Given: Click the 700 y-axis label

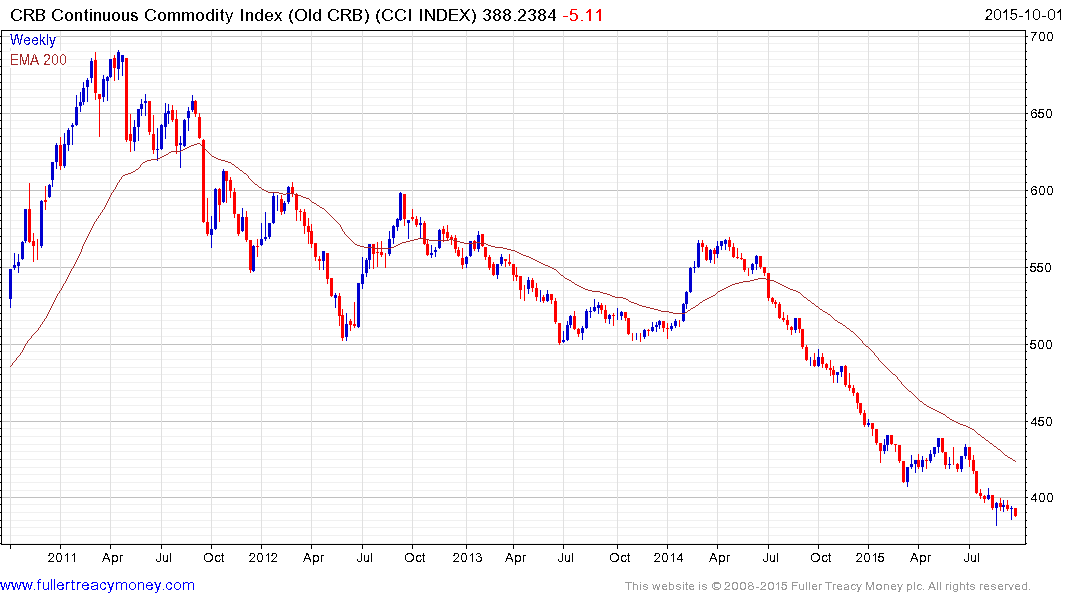Looking at the screenshot, I should 1041,37.
